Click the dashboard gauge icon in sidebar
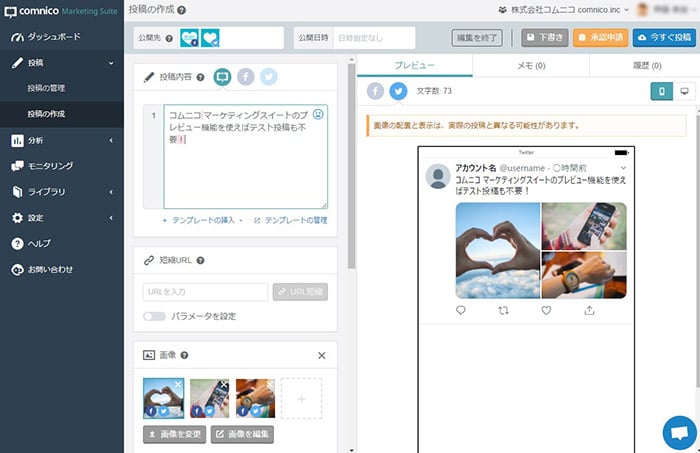This screenshot has width=700, height=453. click(17, 37)
